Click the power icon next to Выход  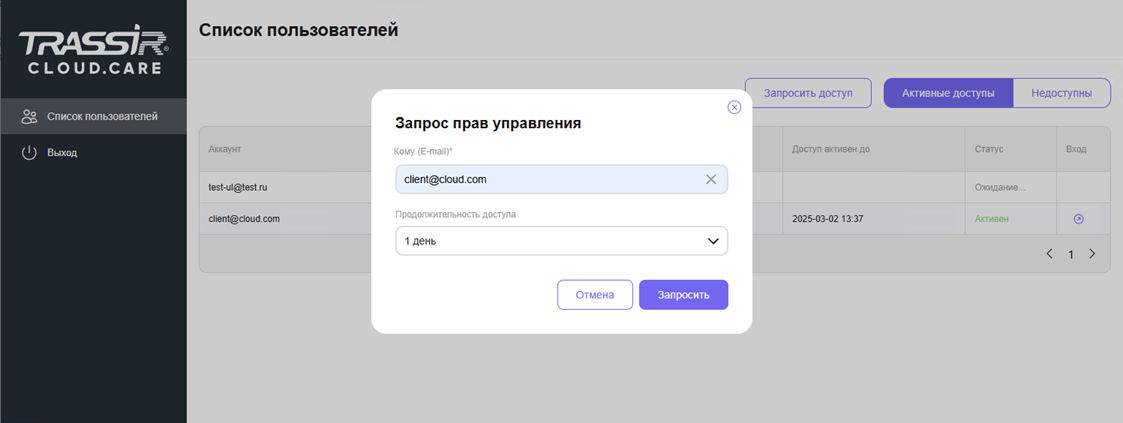[29, 153]
